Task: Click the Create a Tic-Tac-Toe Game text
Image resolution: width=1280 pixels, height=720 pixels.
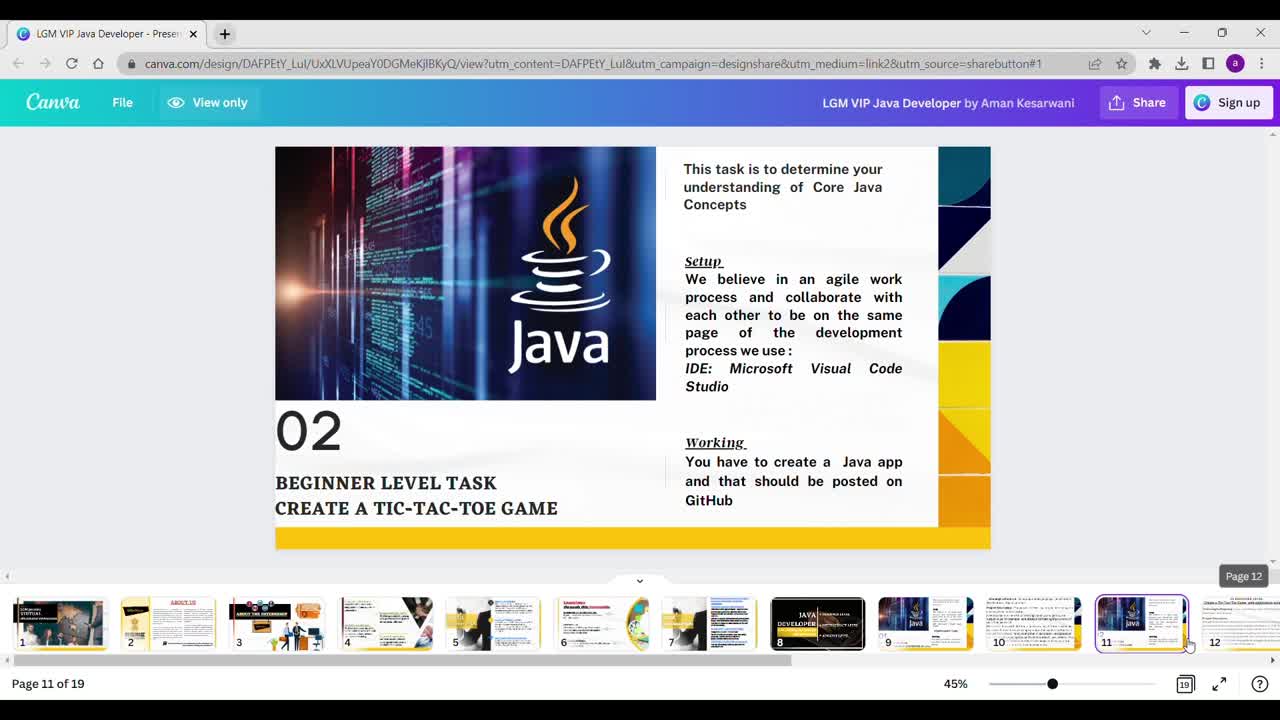Action: (416, 508)
